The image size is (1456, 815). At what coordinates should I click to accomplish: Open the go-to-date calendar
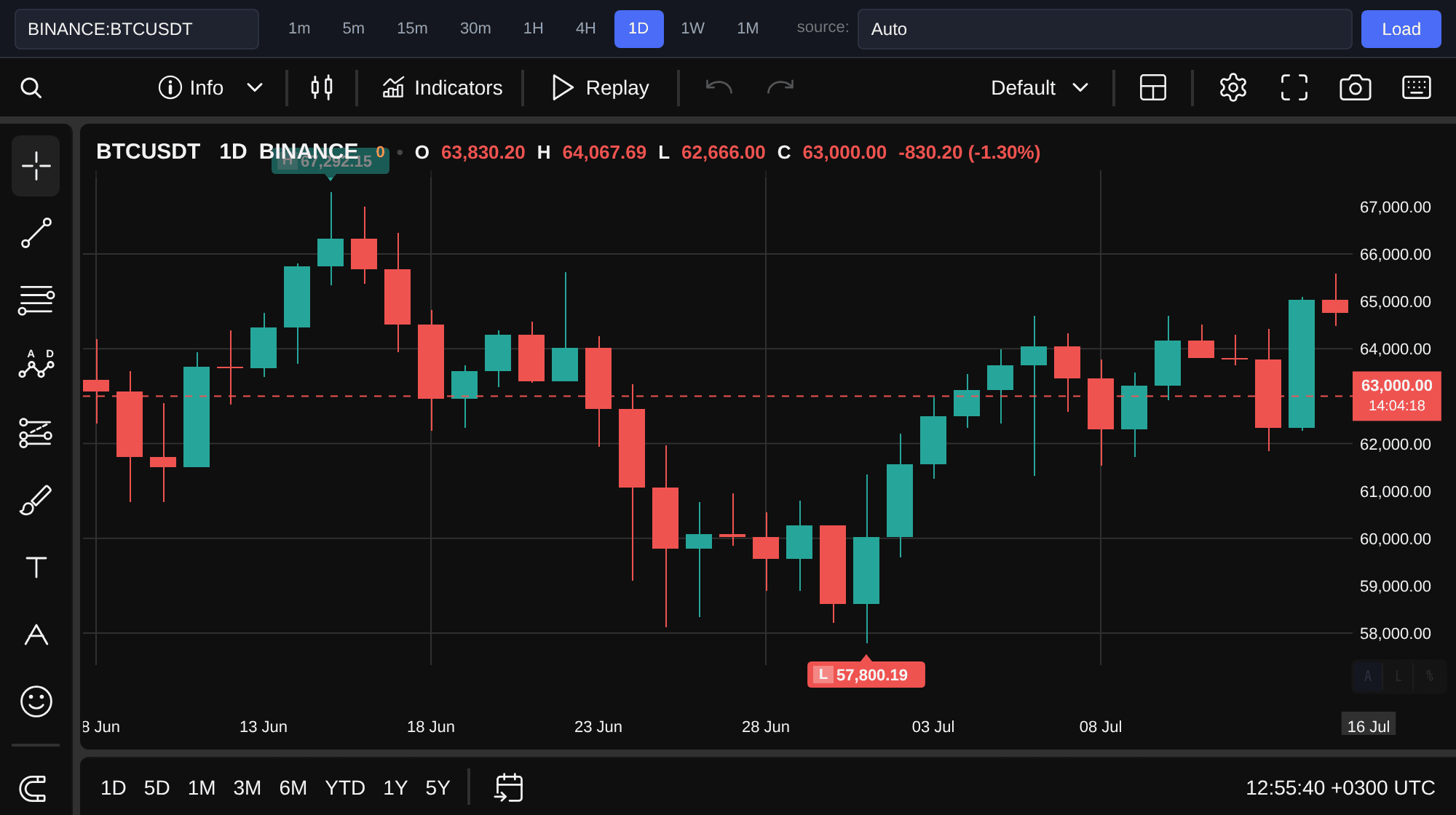point(509,787)
